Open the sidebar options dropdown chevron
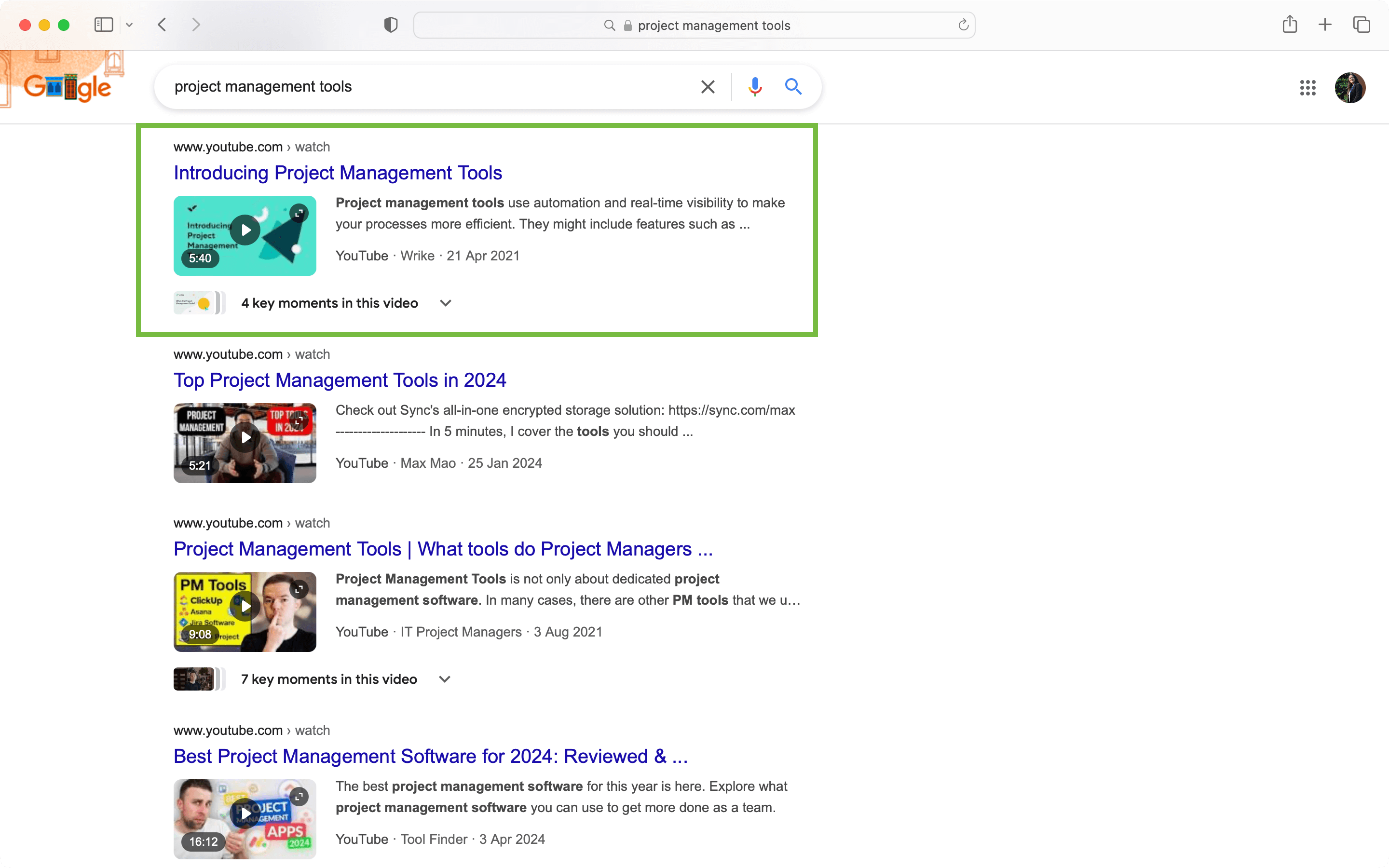This screenshot has width=1389, height=868. click(x=129, y=25)
